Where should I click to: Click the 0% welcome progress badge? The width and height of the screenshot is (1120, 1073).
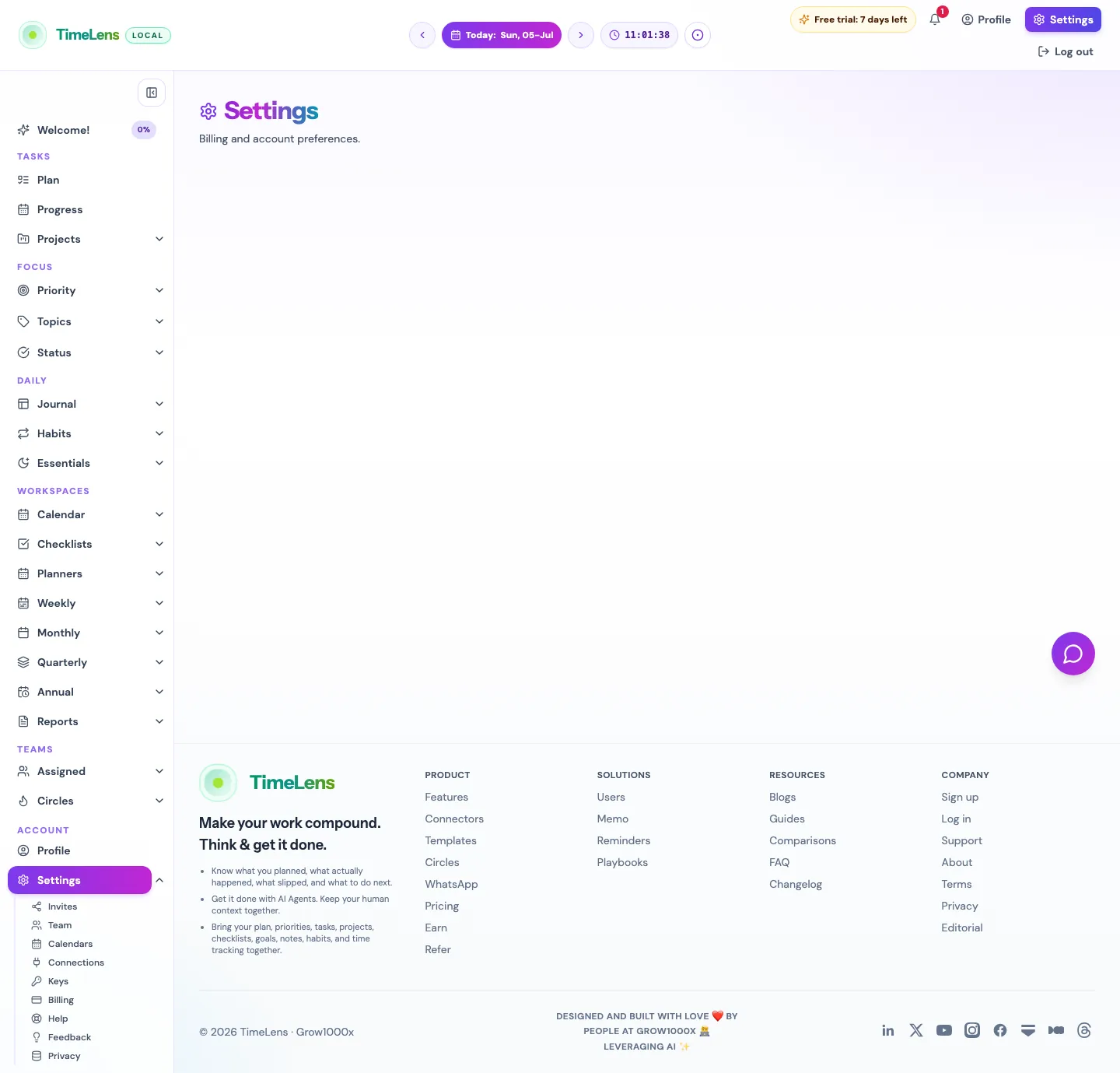click(x=144, y=130)
